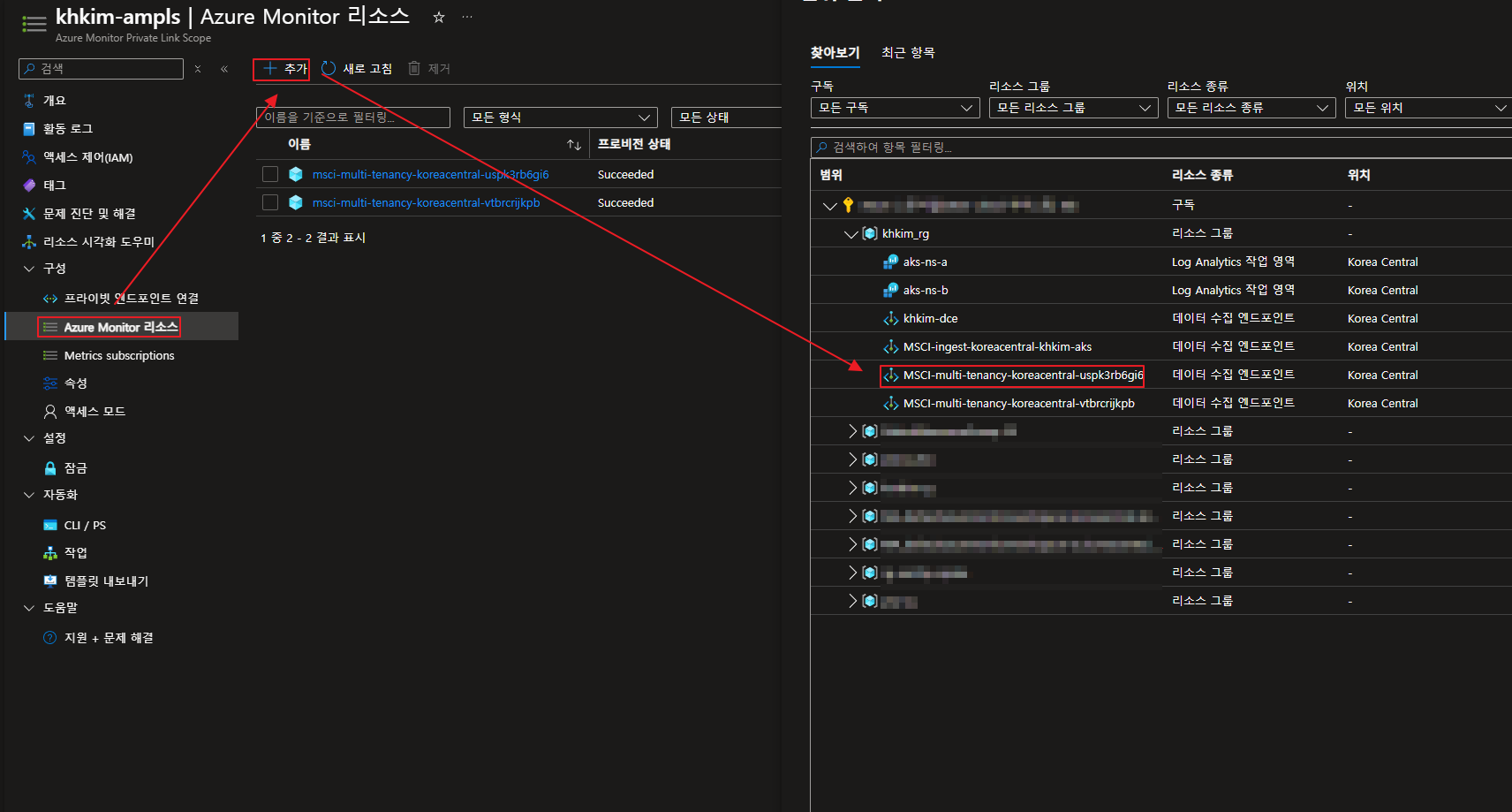Click the aks-ns-a workspace icon
Image resolution: width=1512 pixels, height=812 pixels.
(890, 262)
